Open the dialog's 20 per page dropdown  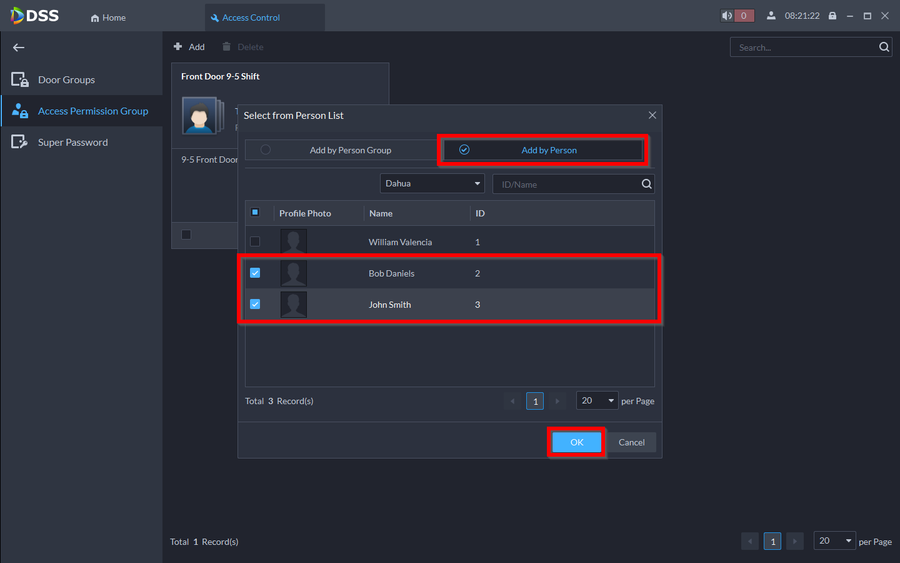(597, 401)
